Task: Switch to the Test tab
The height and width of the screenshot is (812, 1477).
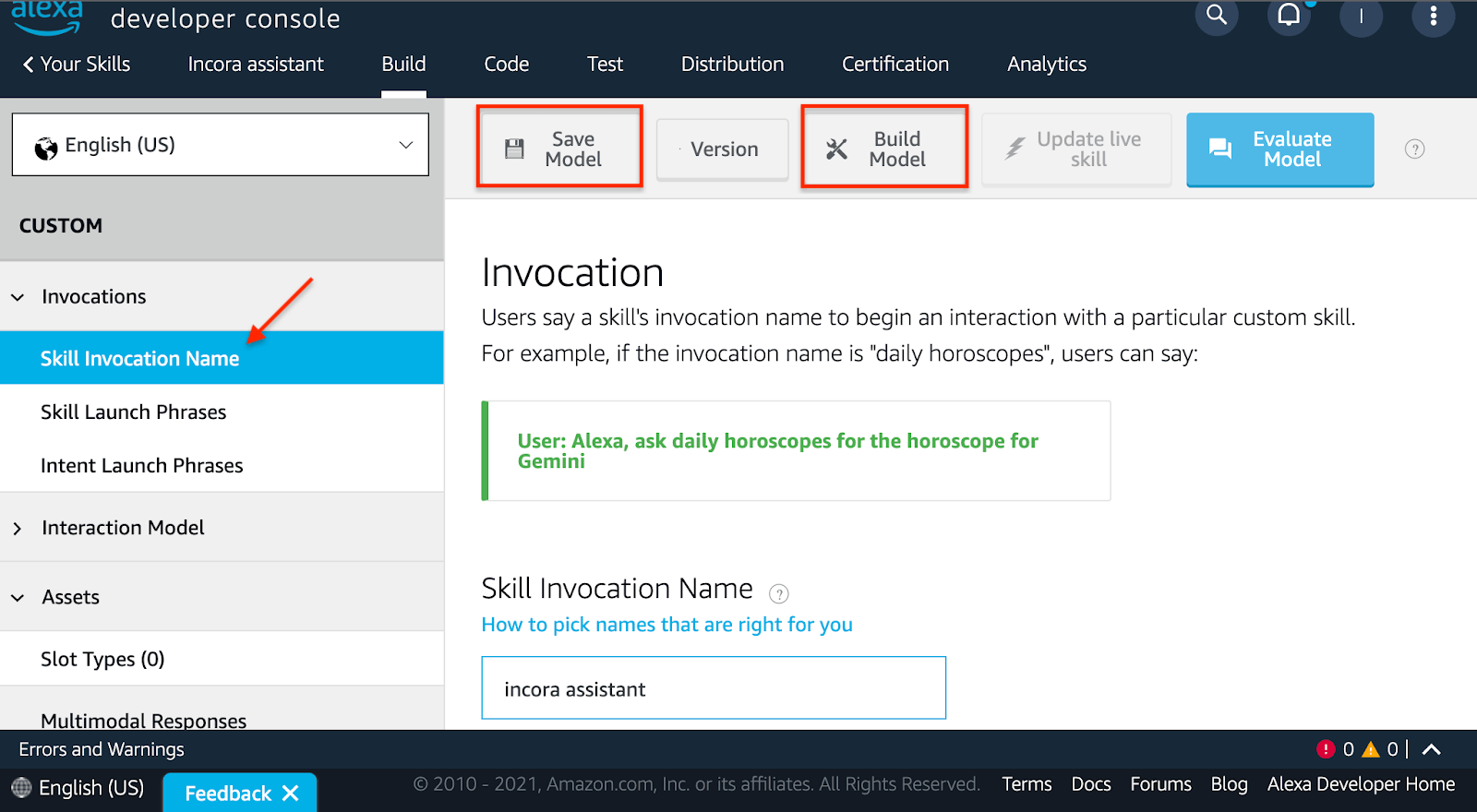Action: (605, 65)
